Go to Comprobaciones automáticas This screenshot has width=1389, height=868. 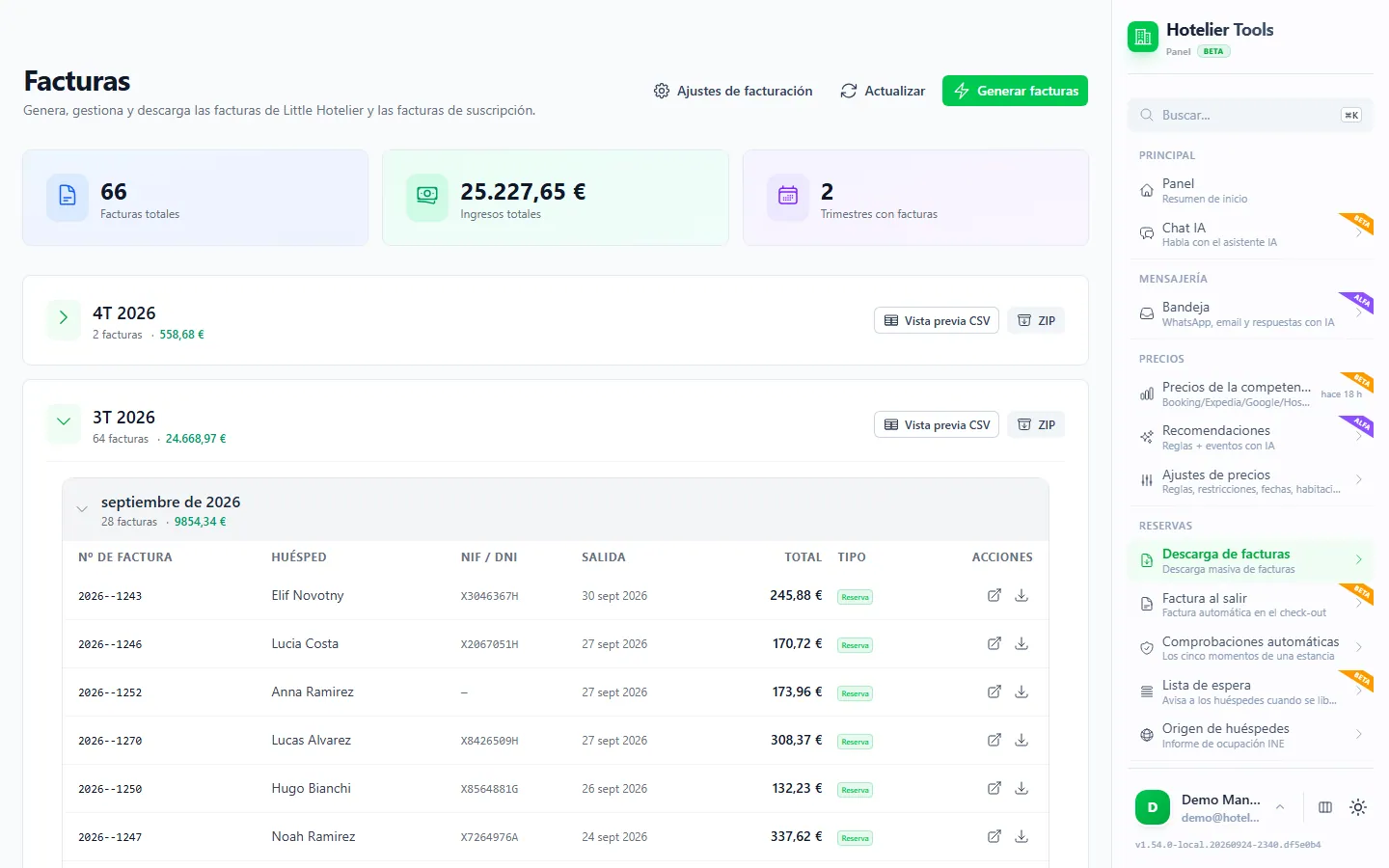tap(1250, 648)
